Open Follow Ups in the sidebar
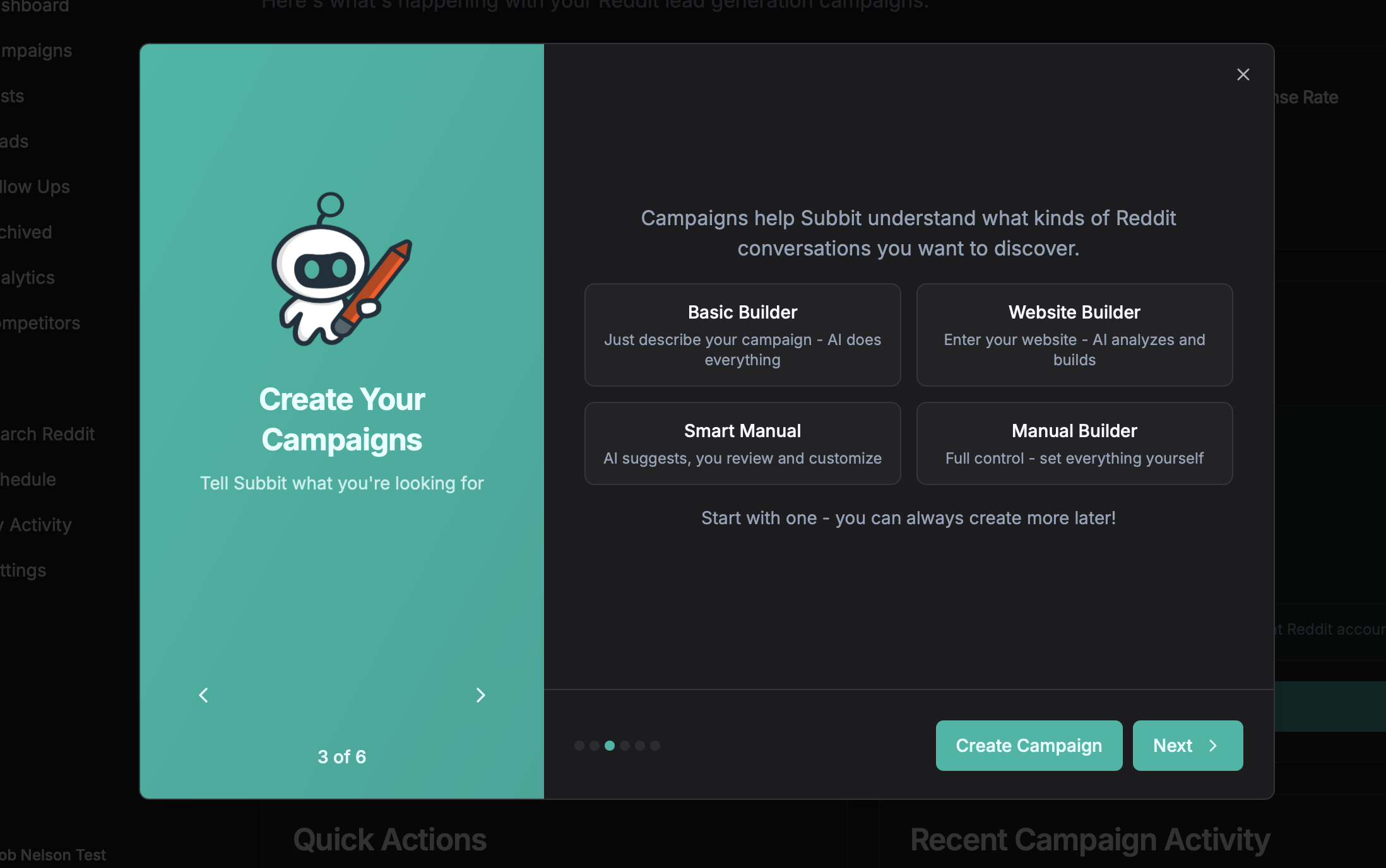The image size is (1386, 868). pos(35,187)
